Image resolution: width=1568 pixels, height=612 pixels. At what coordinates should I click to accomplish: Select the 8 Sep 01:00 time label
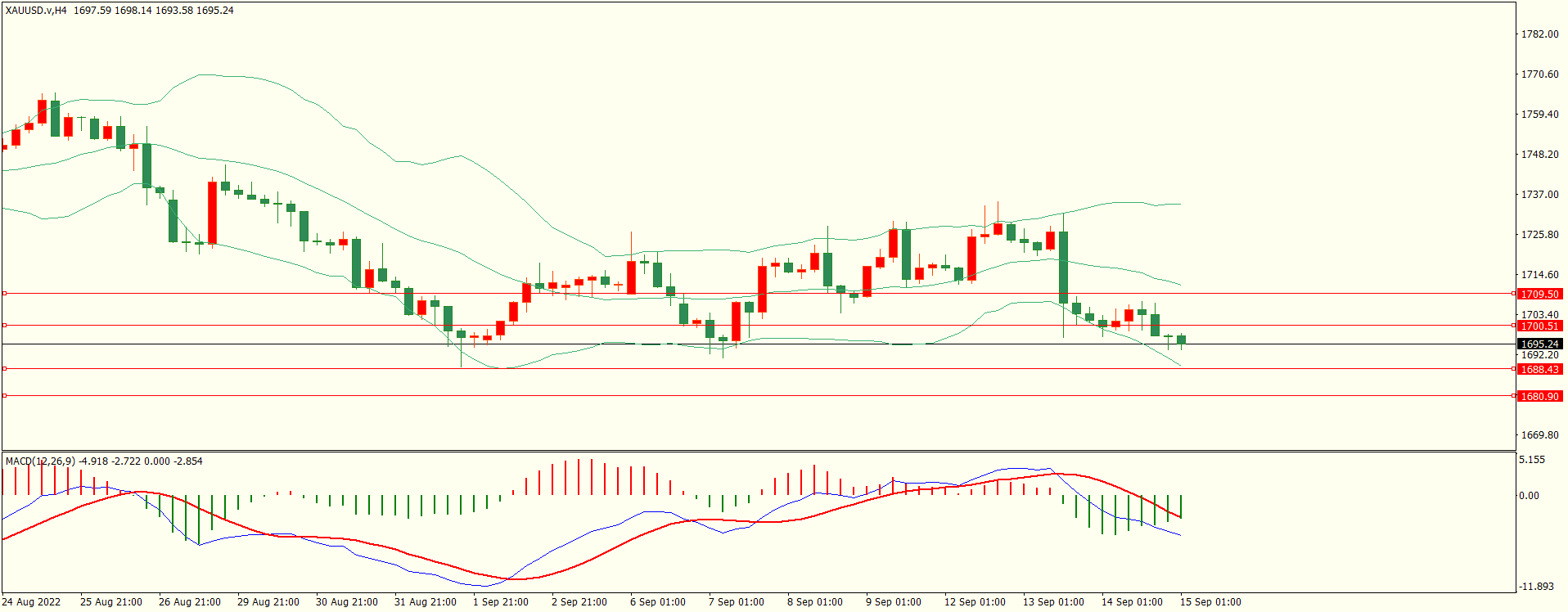814,602
